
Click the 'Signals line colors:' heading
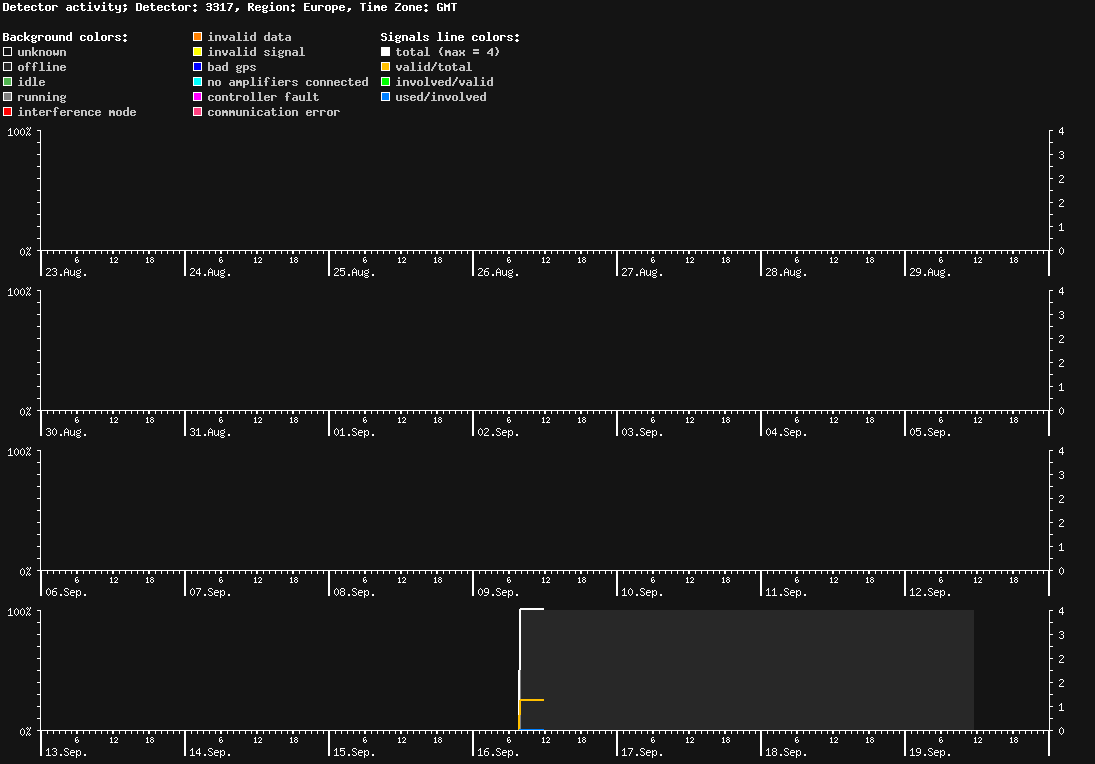point(450,37)
